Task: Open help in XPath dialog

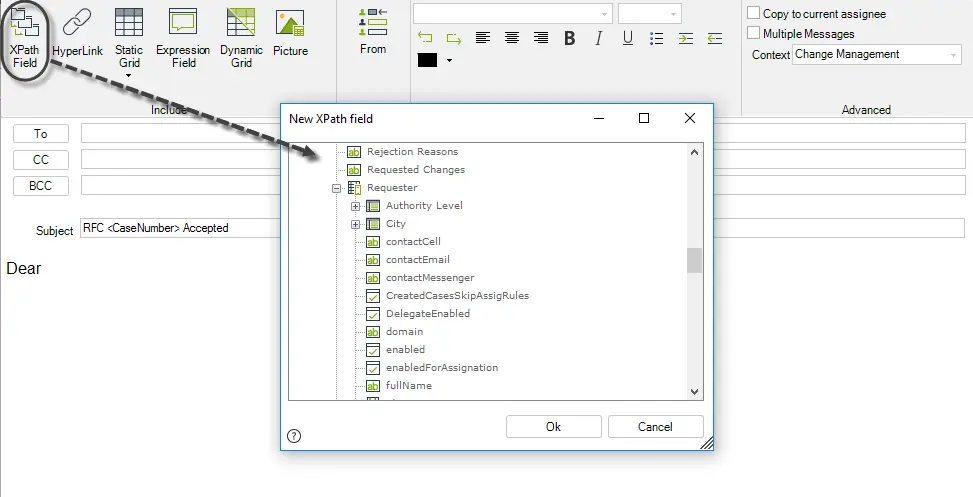Action: pyautogui.click(x=294, y=436)
